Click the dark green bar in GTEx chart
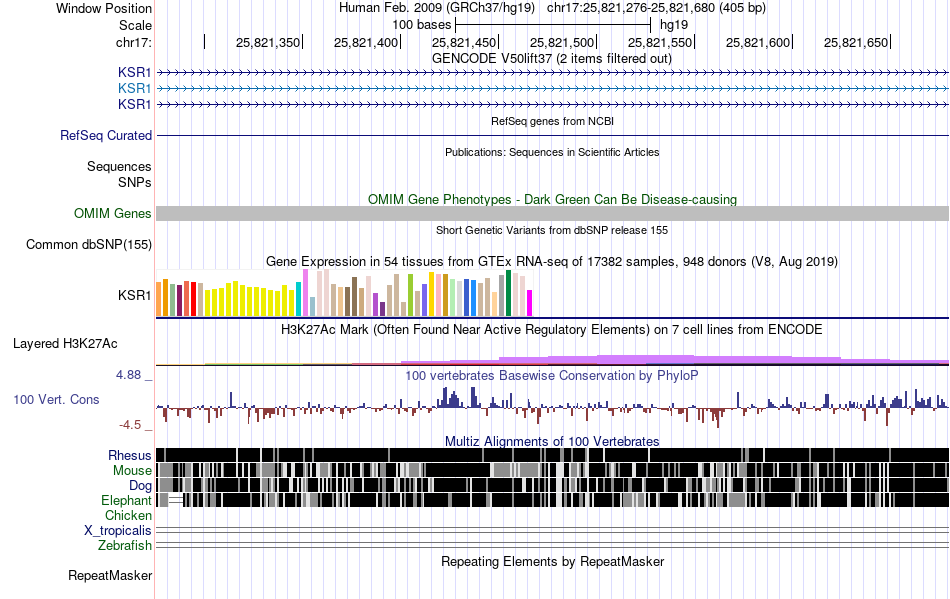This screenshot has height=599, width=950. [509, 293]
